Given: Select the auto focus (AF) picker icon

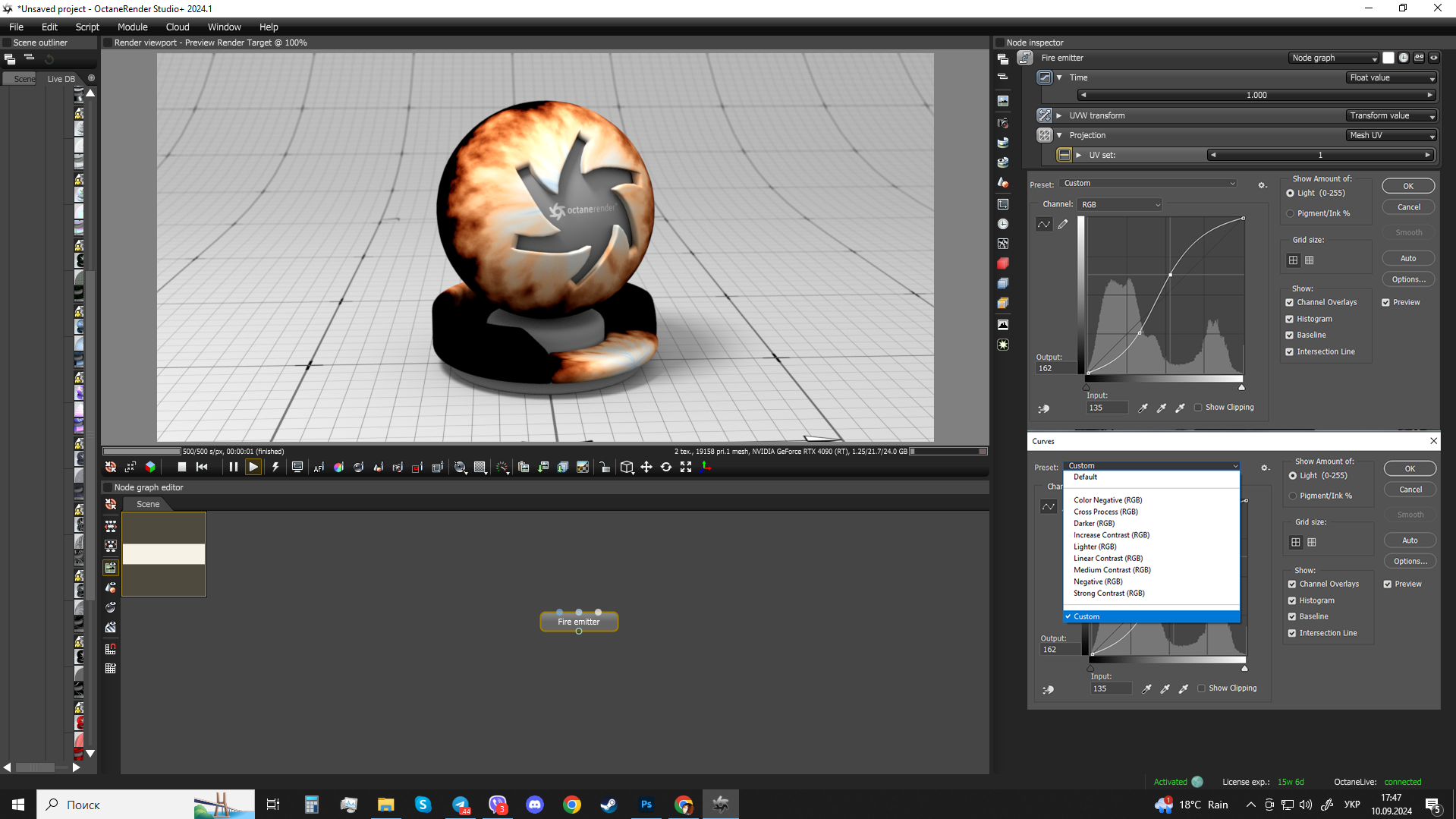Looking at the screenshot, I should tap(319, 468).
